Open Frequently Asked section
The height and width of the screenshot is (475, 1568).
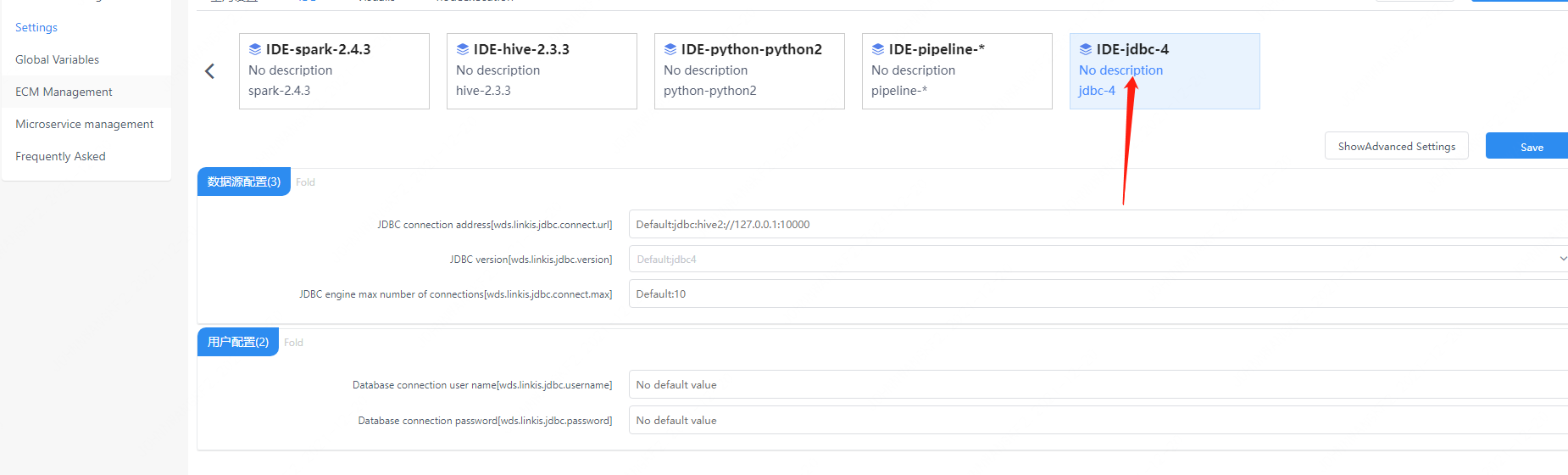60,156
